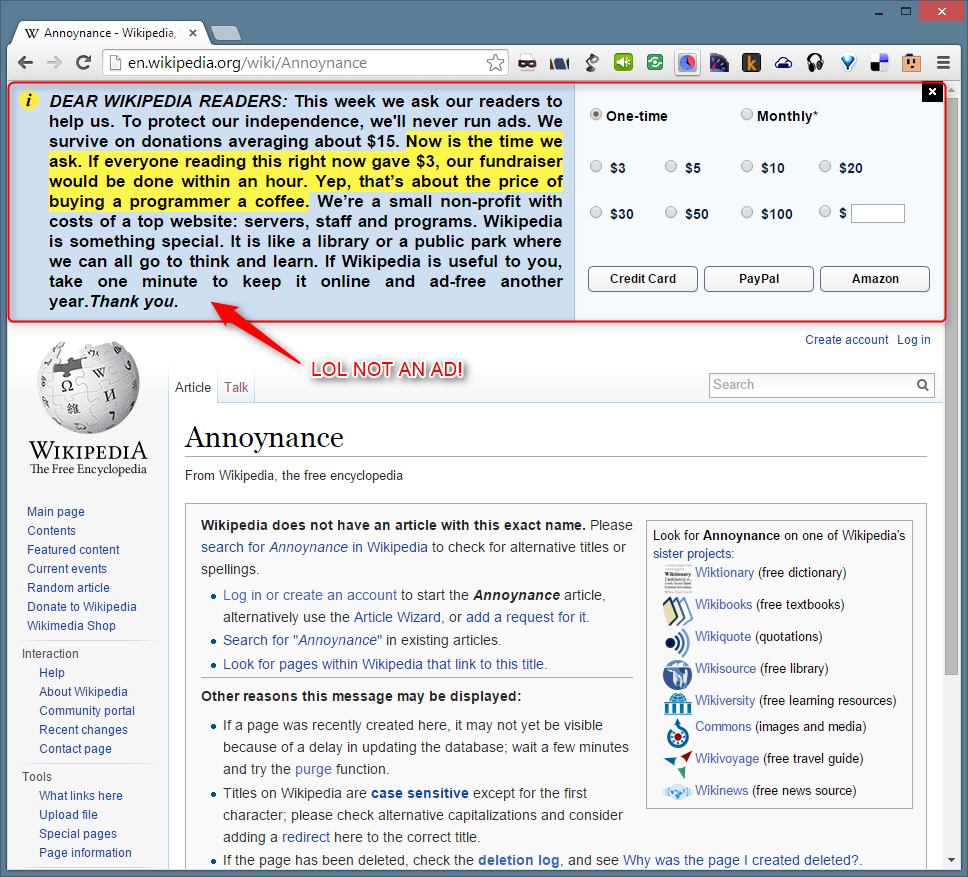Open the Delicious squares extension icon
This screenshot has width=968, height=877.
point(879,62)
